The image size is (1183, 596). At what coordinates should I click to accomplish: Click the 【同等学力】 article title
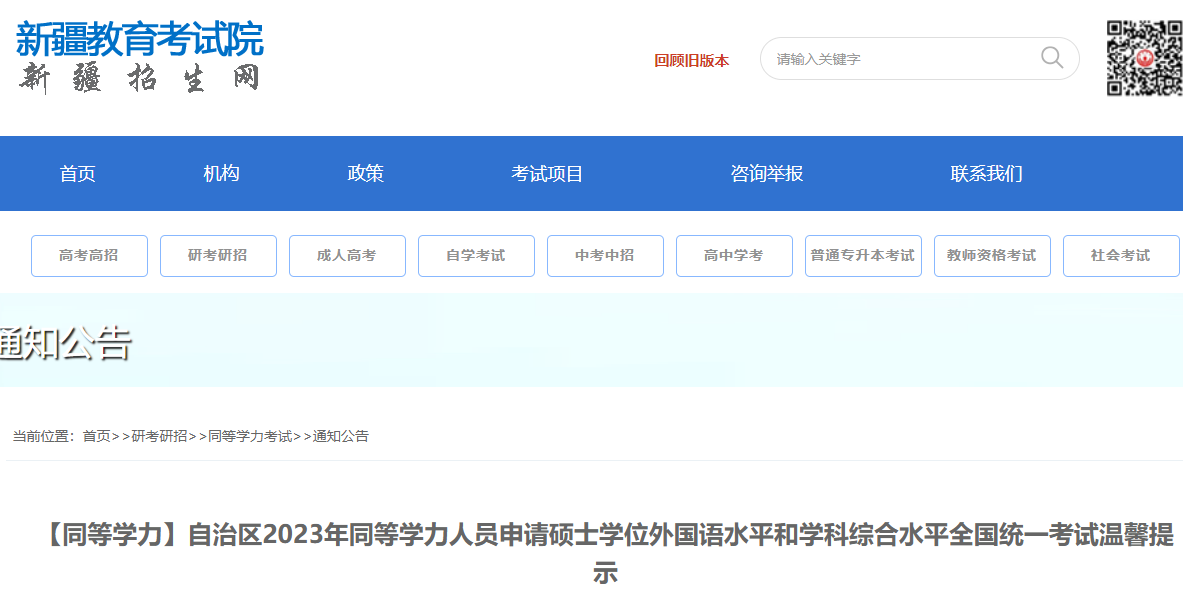608,553
